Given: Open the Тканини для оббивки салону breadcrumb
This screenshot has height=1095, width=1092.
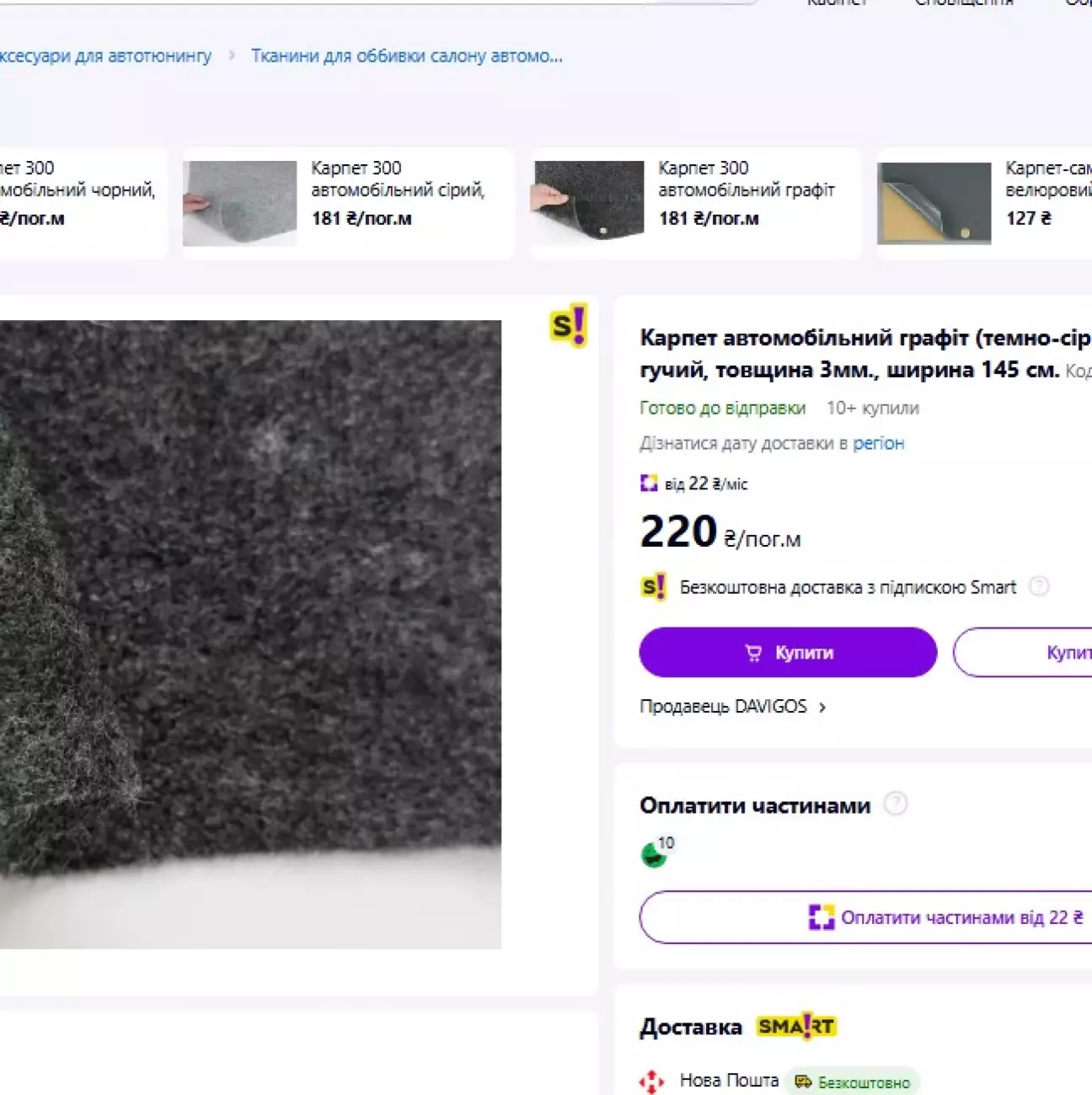Looking at the screenshot, I should (x=407, y=56).
